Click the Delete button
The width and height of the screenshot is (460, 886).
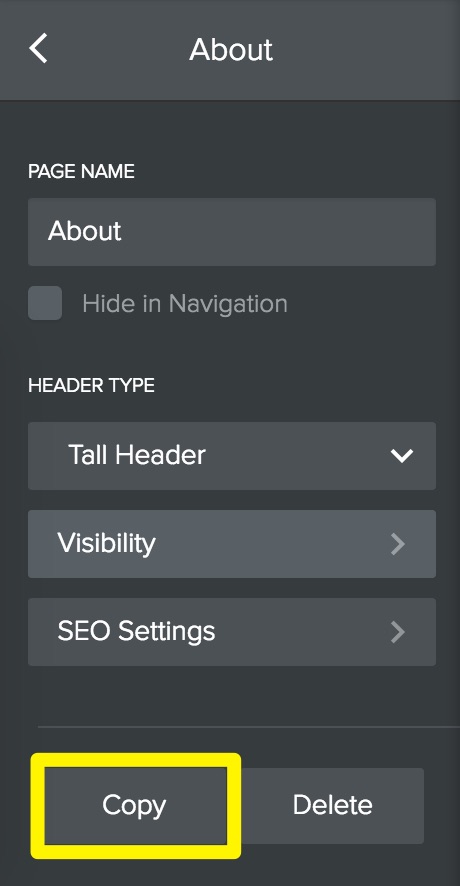[332, 805]
